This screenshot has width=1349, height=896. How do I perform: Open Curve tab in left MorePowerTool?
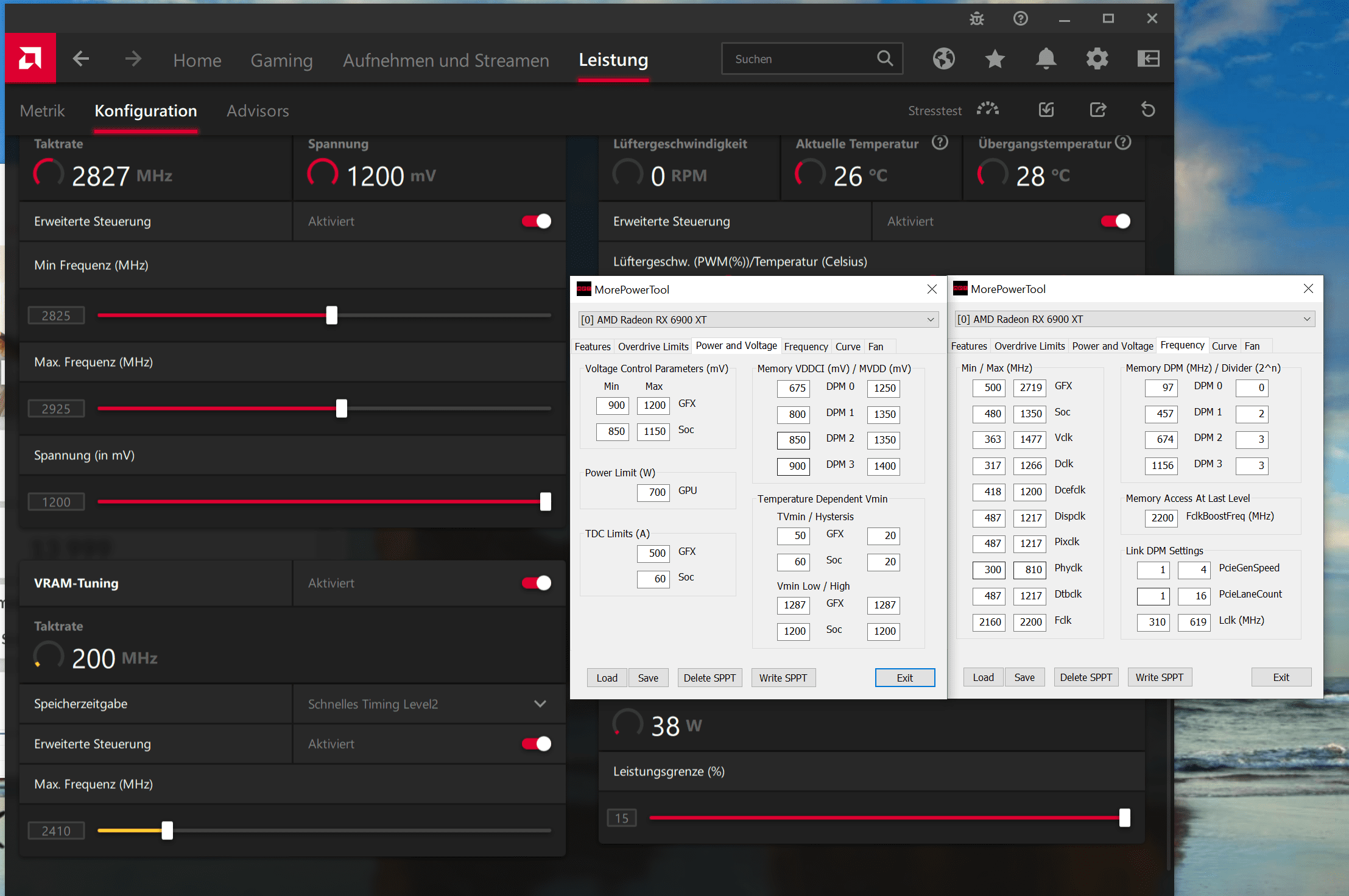(847, 347)
